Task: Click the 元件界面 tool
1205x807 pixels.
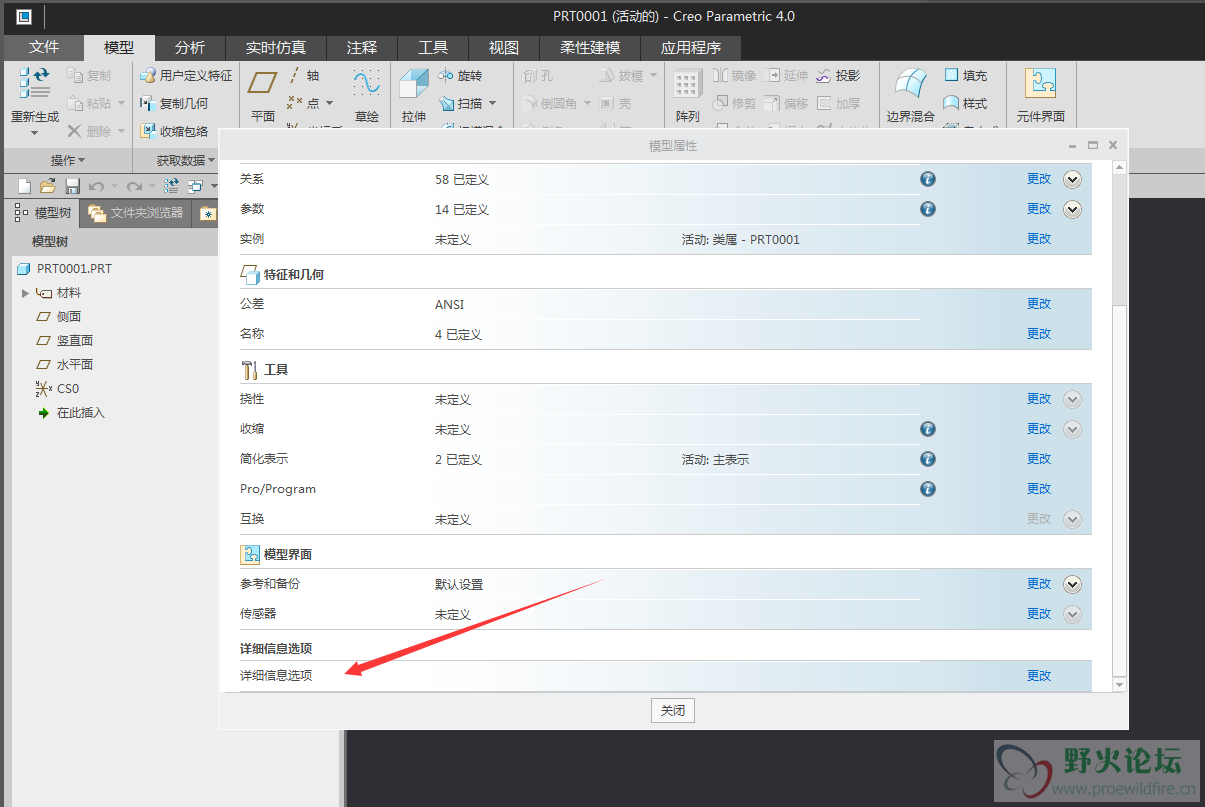Action: 1041,97
